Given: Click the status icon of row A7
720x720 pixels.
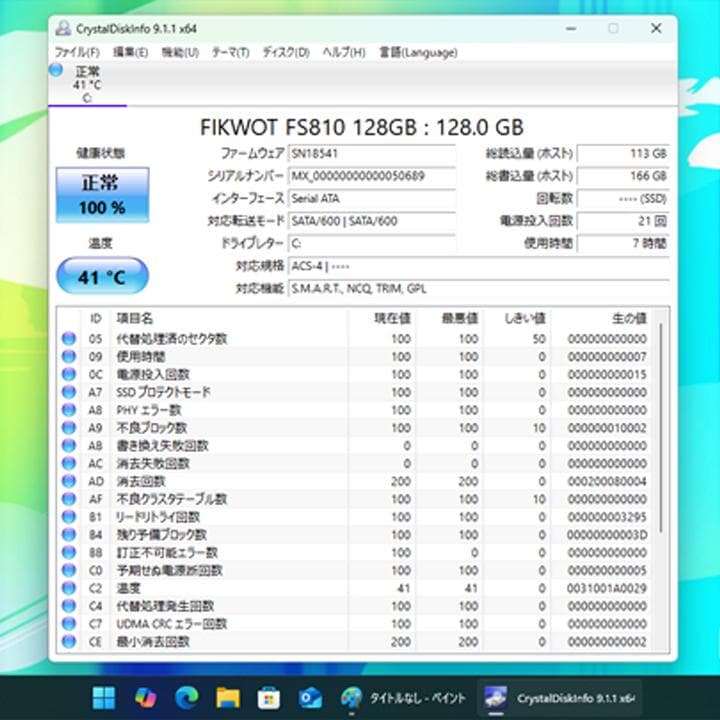Looking at the screenshot, I should 69,392.
